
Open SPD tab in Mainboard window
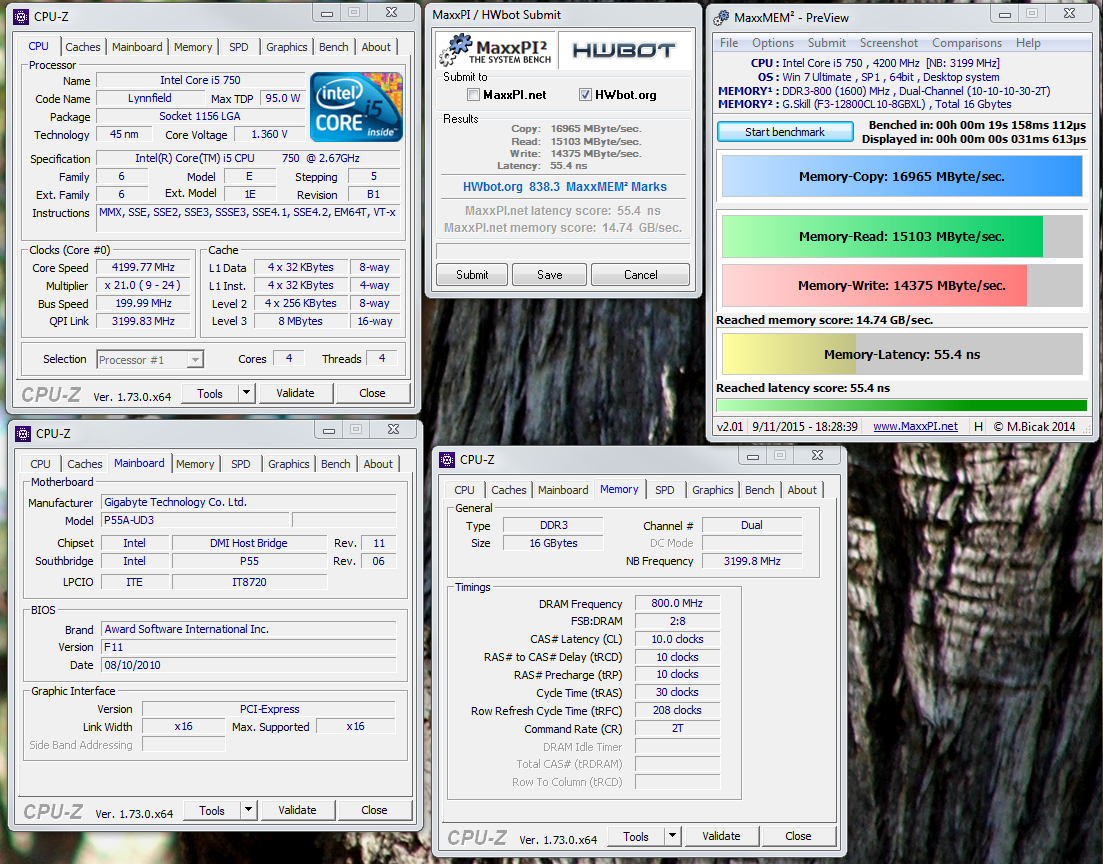[x=241, y=464]
